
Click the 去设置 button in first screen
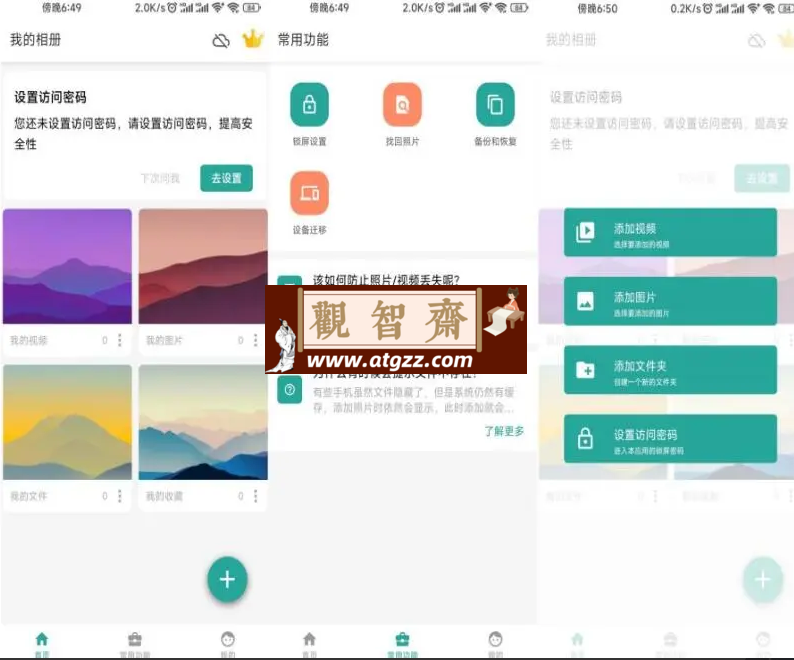coord(226,178)
